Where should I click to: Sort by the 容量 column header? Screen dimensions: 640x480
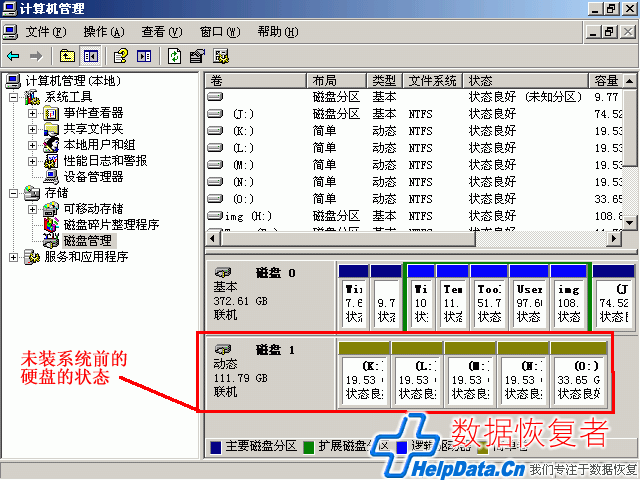(606, 81)
